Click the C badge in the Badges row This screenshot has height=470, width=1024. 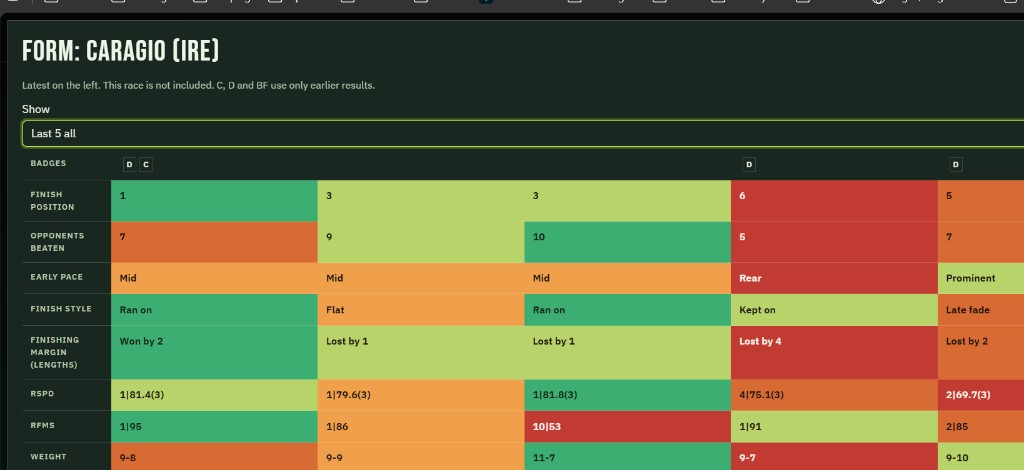146,164
